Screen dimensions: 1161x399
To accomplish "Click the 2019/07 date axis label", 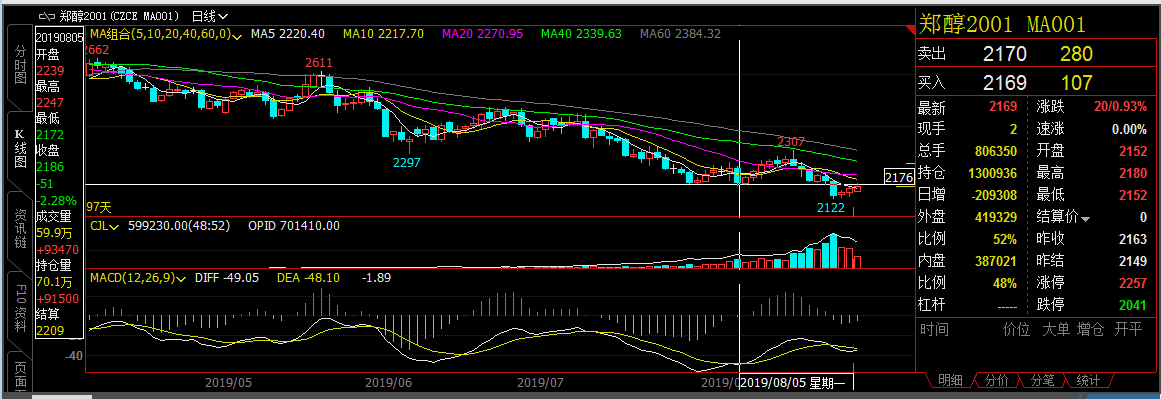I will 540,382.
